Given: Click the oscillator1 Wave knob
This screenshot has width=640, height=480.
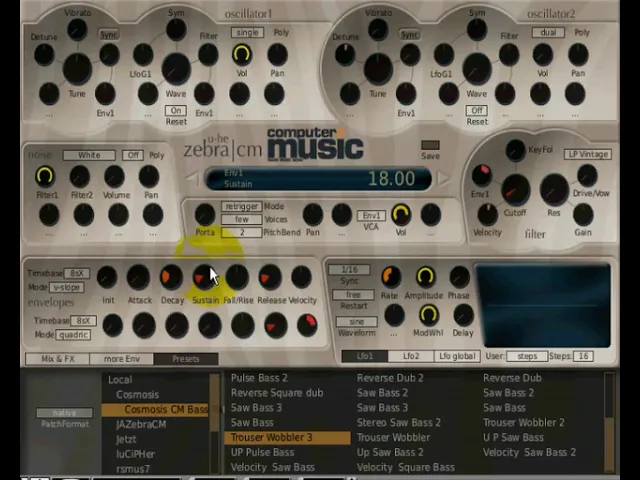Looking at the screenshot, I should coord(176,69).
